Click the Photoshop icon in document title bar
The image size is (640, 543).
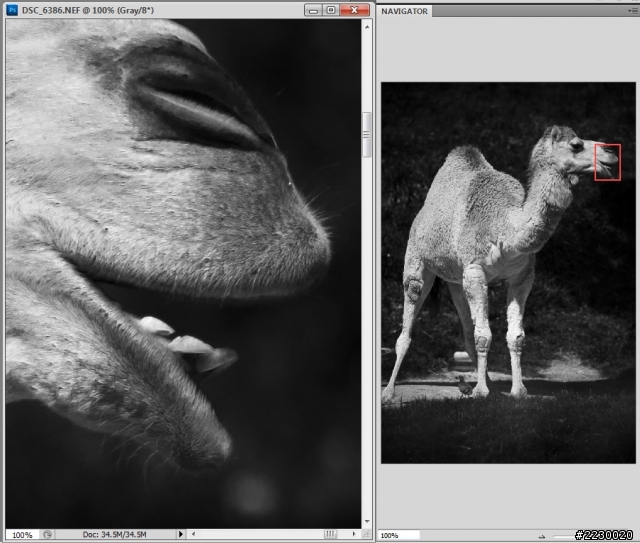click(x=12, y=10)
